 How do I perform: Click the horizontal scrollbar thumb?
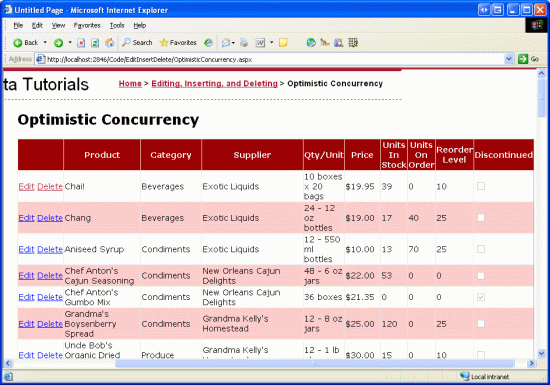pyautogui.click(x=315, y=363)
